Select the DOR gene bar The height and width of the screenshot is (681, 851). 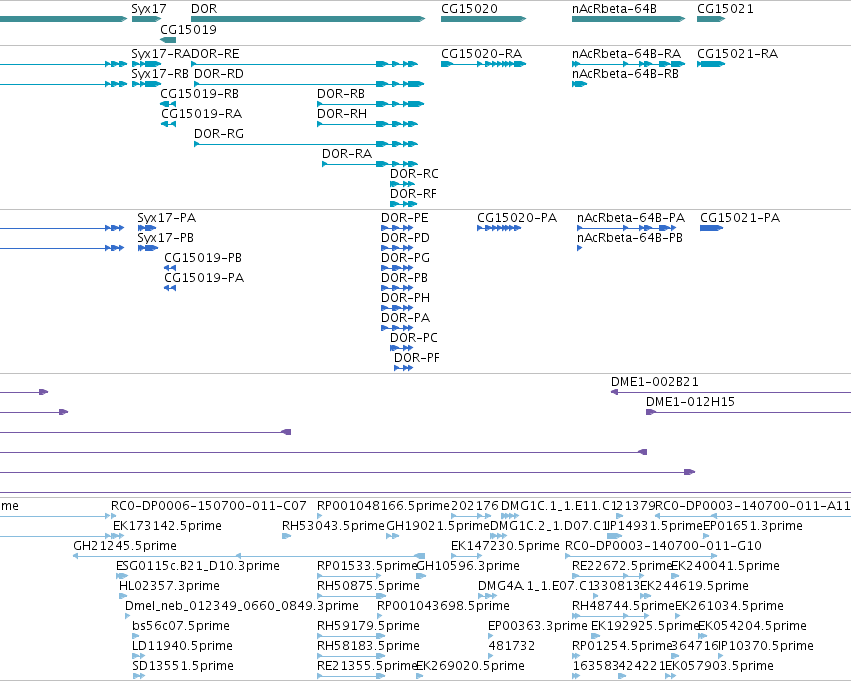click(x=308, y=19)
